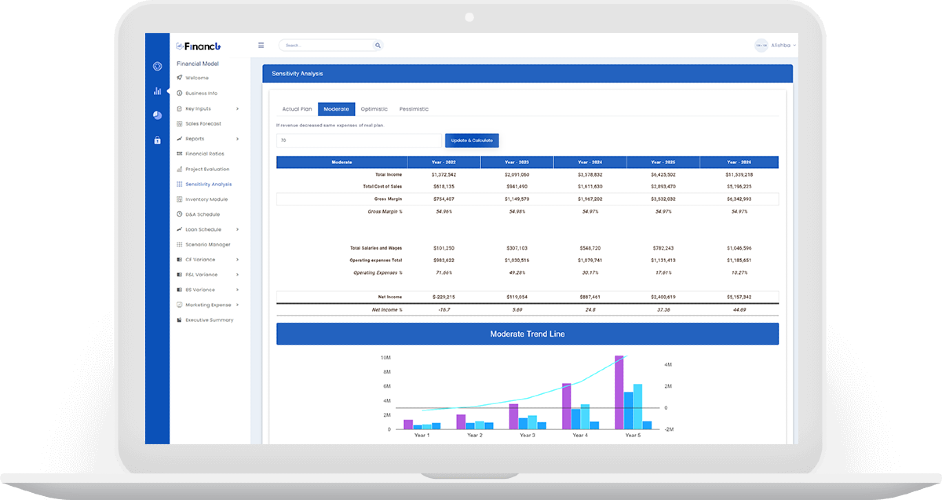Click the Total Income row label
Viewport: 942px width, 500px height.
click(x=389, y=175)
